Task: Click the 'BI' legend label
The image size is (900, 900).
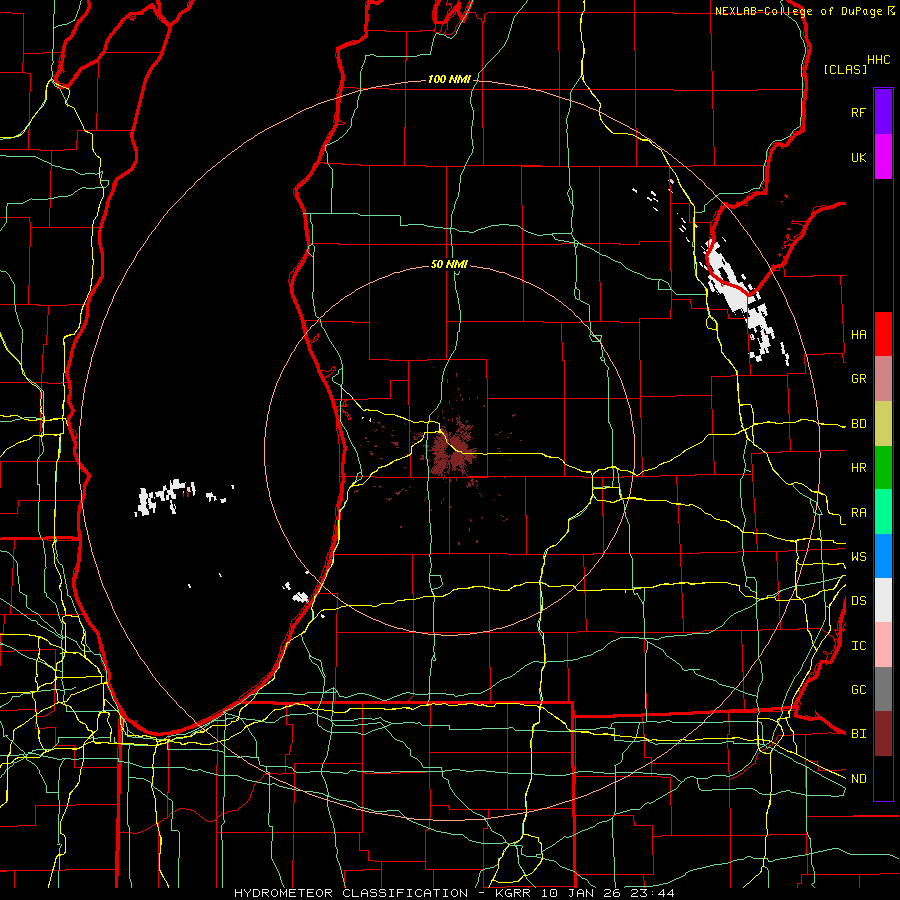Action: 858,734
